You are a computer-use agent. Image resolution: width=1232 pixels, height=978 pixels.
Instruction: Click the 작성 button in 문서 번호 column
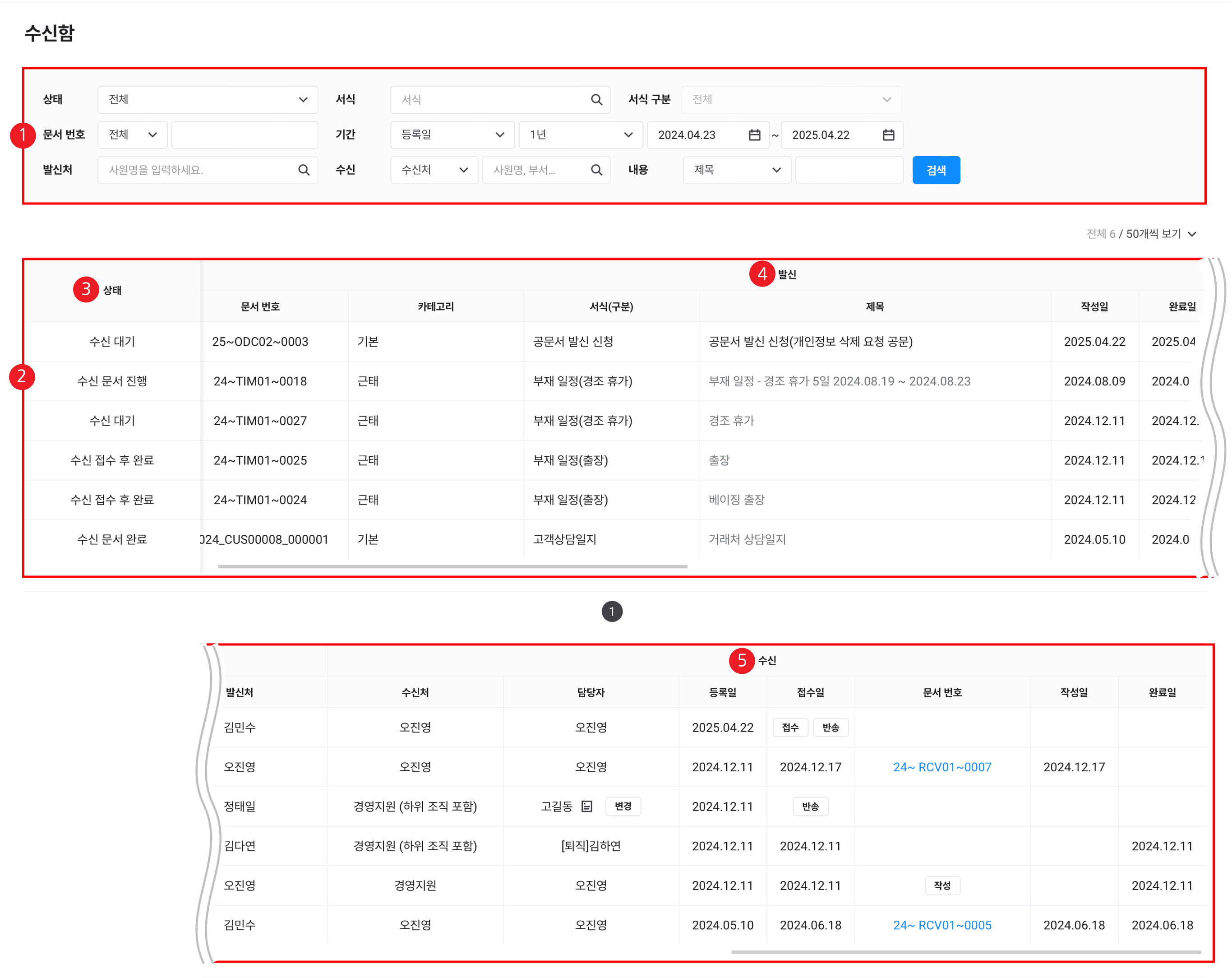coord(942,885)
